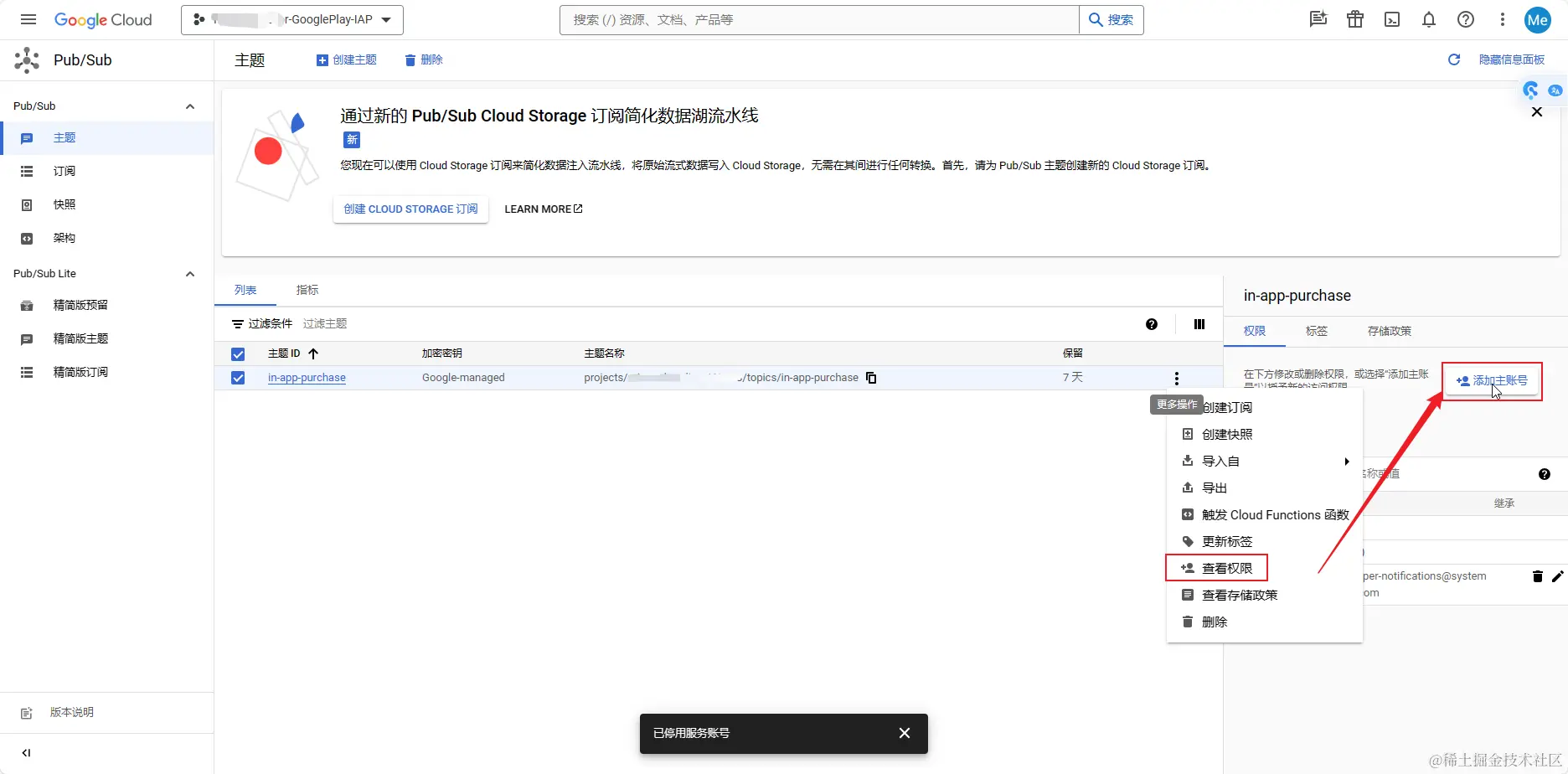Edit the per-notifications principal entry
The width and height of the screenshot is (1568, 774).
coord(1558,576)
